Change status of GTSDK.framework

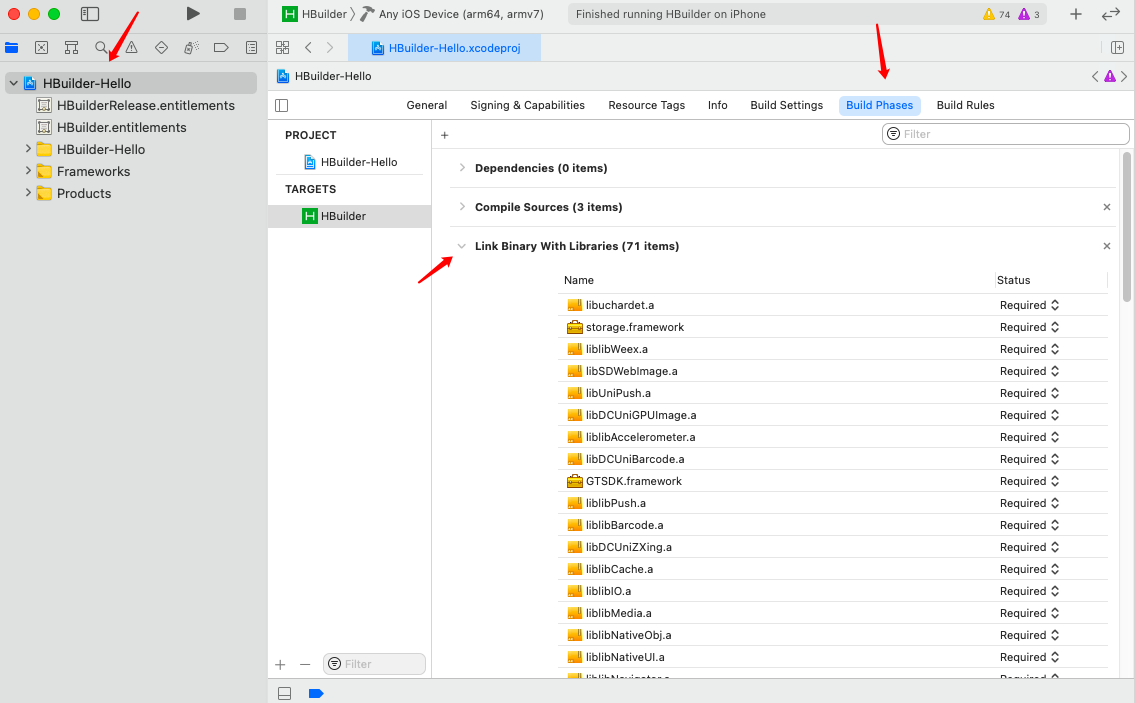click(x=1029, y=481)
